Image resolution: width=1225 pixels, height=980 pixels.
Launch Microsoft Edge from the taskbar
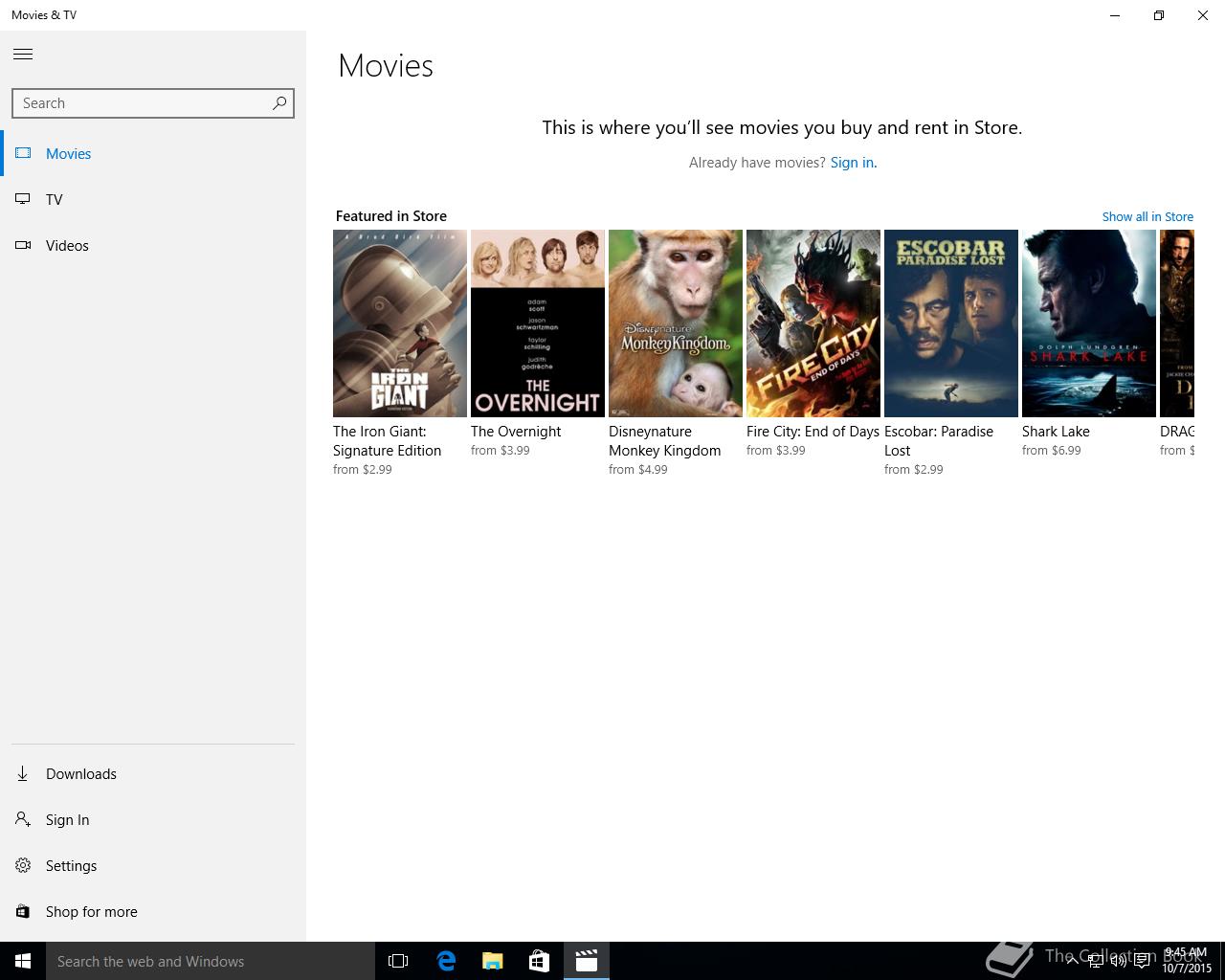point(446,961)
